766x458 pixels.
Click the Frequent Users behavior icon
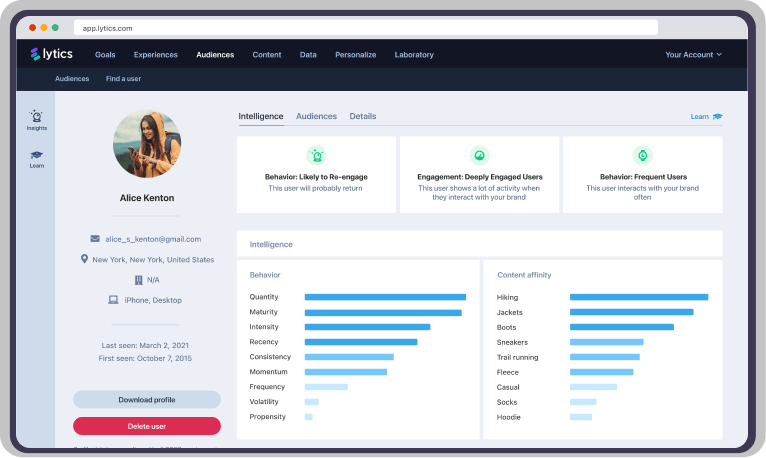tap(642, 155)
